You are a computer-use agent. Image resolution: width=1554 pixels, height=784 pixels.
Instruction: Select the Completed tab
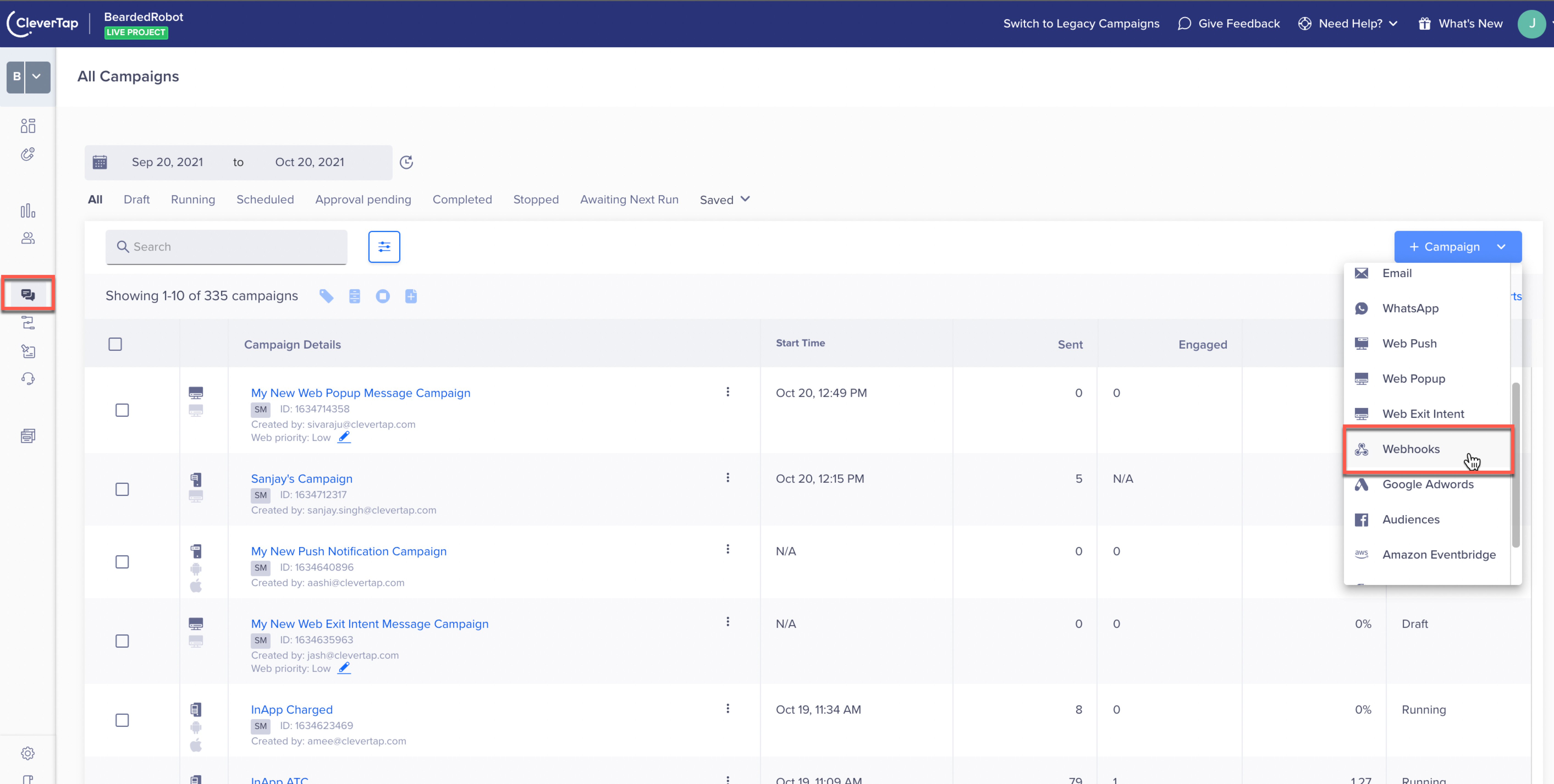[x=462, y=200]
